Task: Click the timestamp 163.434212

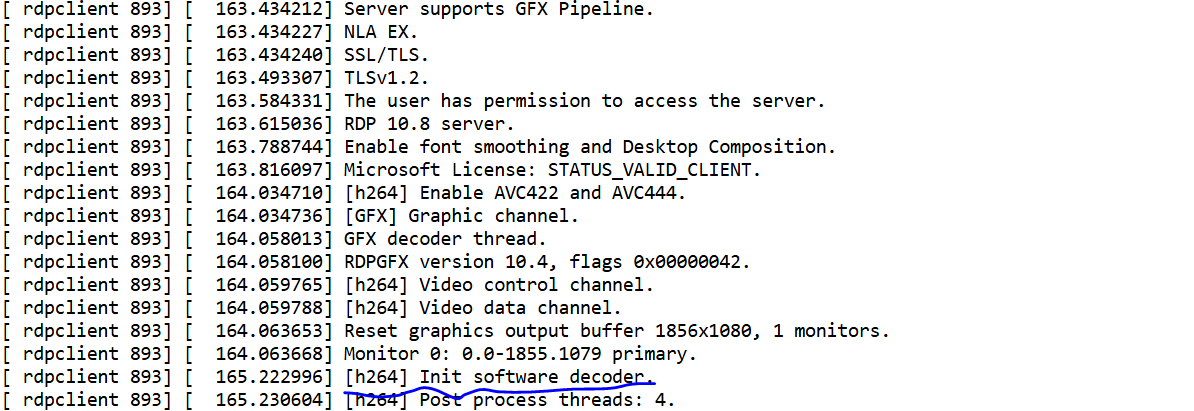Action: point(275,9)
